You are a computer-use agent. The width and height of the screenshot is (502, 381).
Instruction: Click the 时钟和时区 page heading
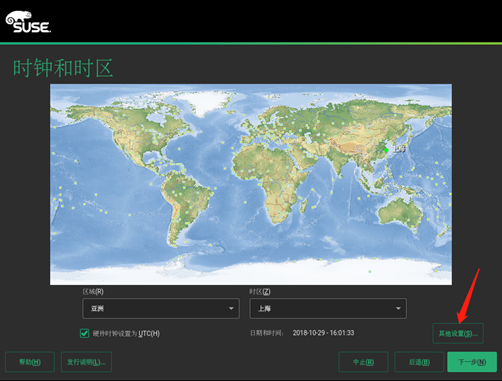coord(63,68)
